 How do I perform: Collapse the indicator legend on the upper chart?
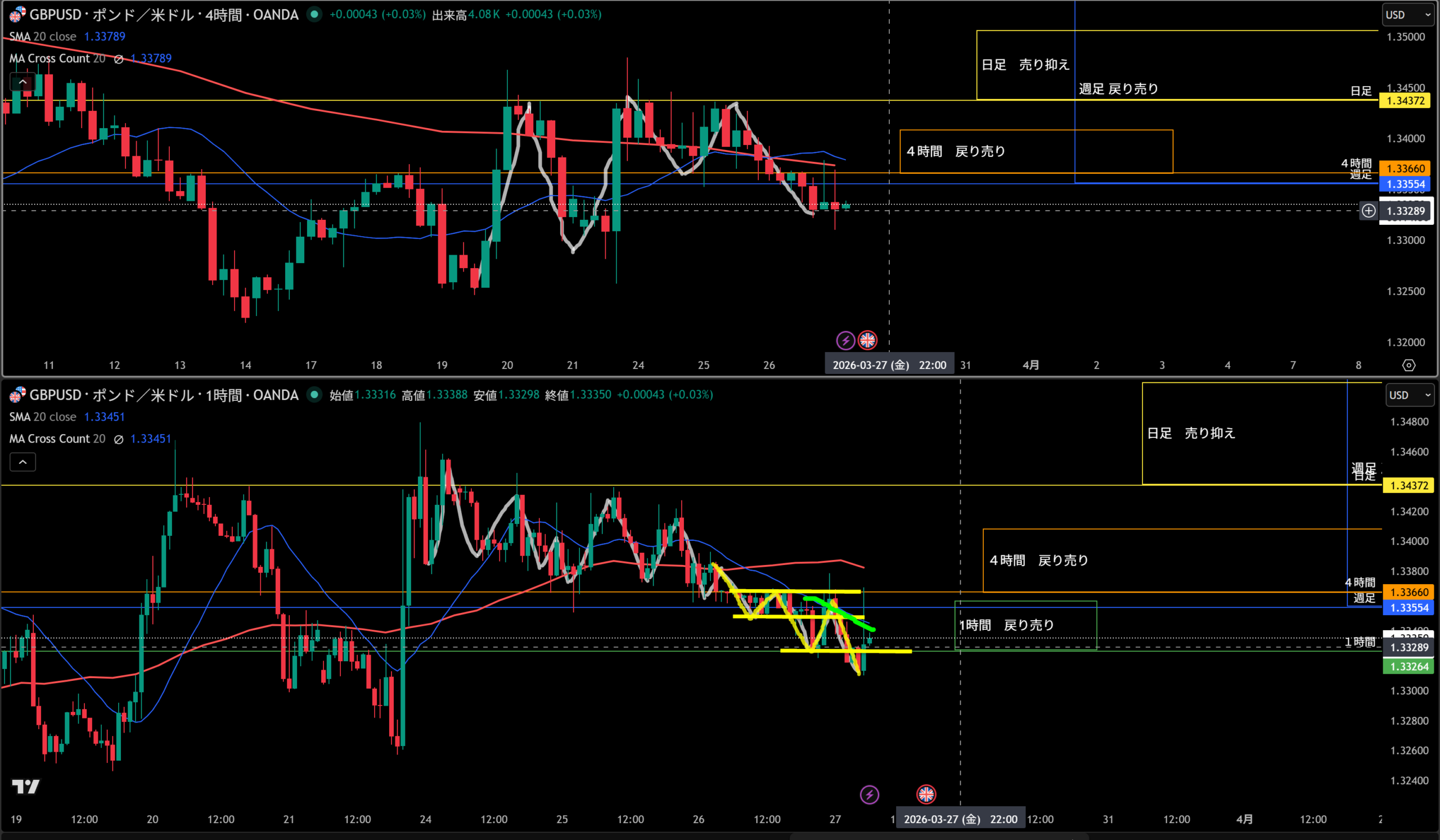(23, 82)
